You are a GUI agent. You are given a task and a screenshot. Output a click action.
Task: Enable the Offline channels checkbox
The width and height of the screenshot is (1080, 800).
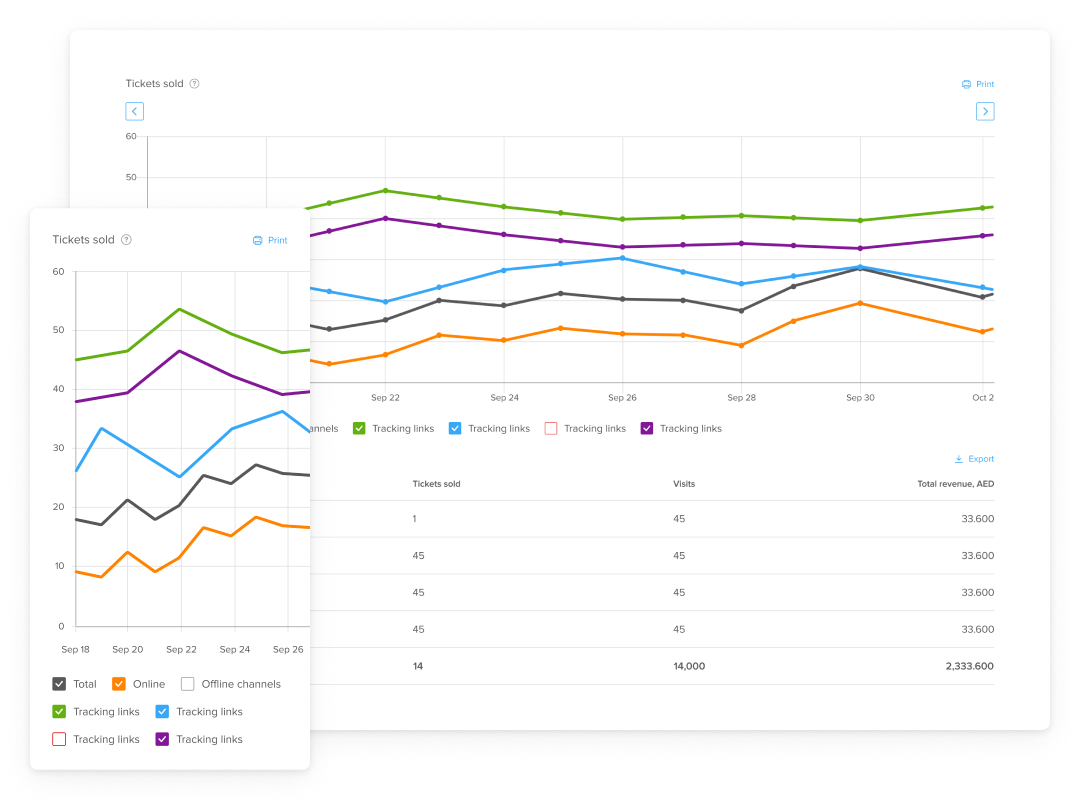pos(187,684)
